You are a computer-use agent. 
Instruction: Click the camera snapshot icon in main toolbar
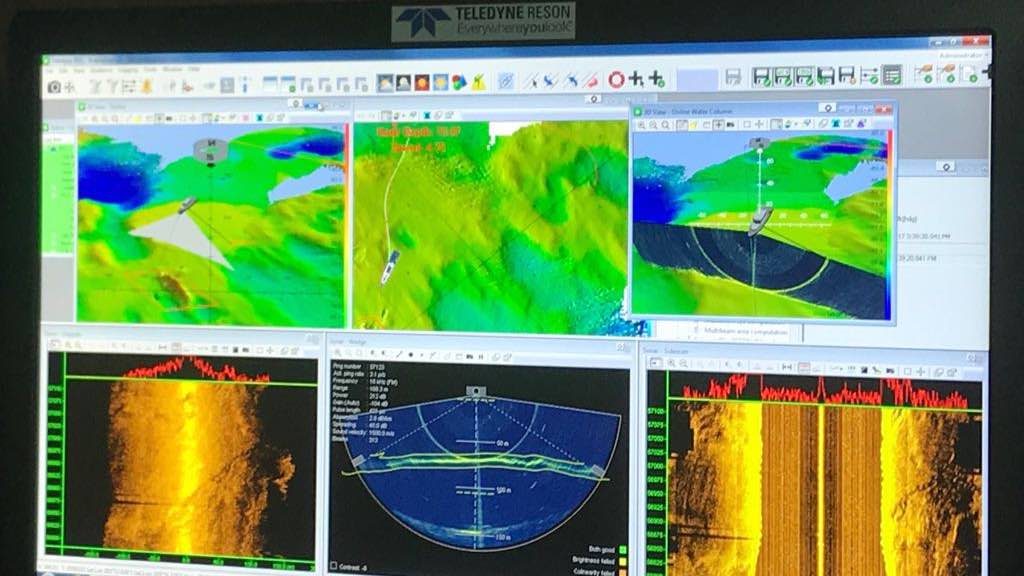click(54, 86)
